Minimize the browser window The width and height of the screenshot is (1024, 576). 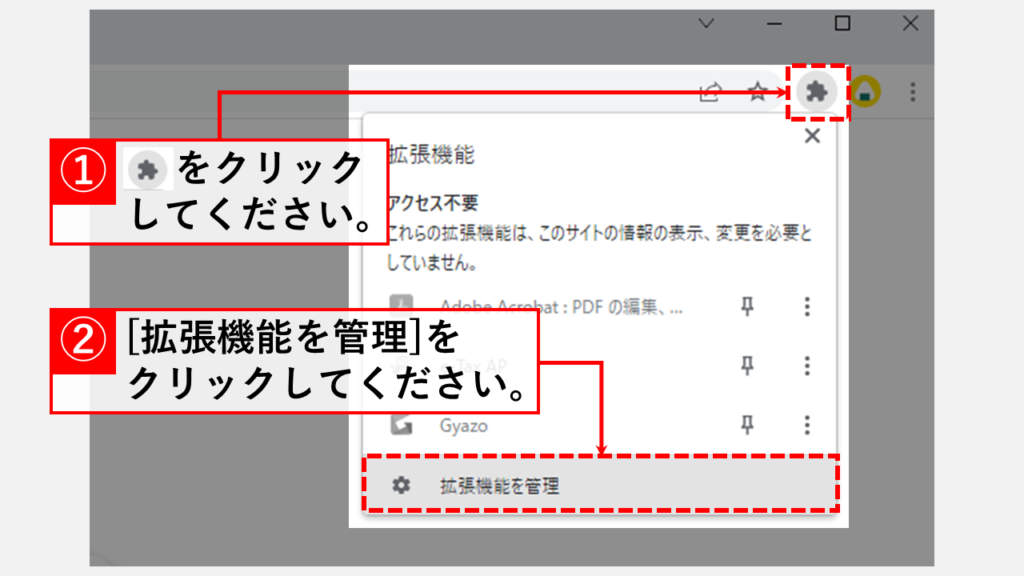point(775,24)
